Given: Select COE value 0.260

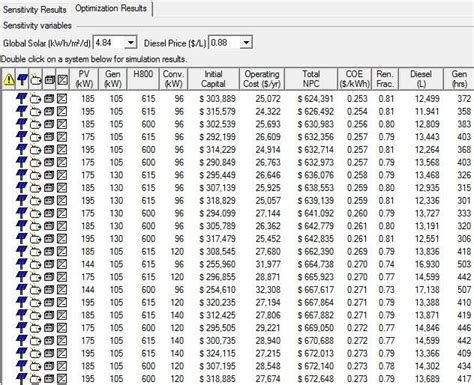Looking at the screenshot, I should click(357, 213).
